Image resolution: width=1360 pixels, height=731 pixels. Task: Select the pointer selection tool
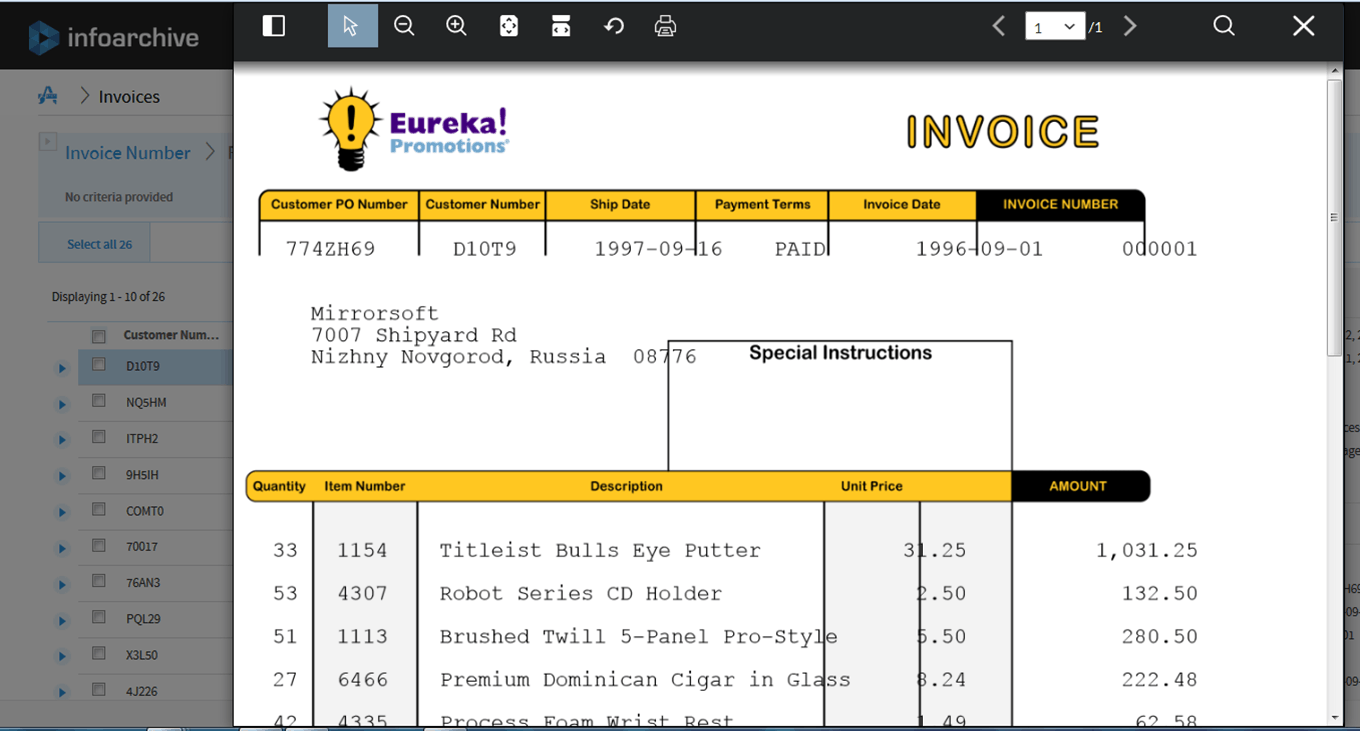click(x=352, y=26)
